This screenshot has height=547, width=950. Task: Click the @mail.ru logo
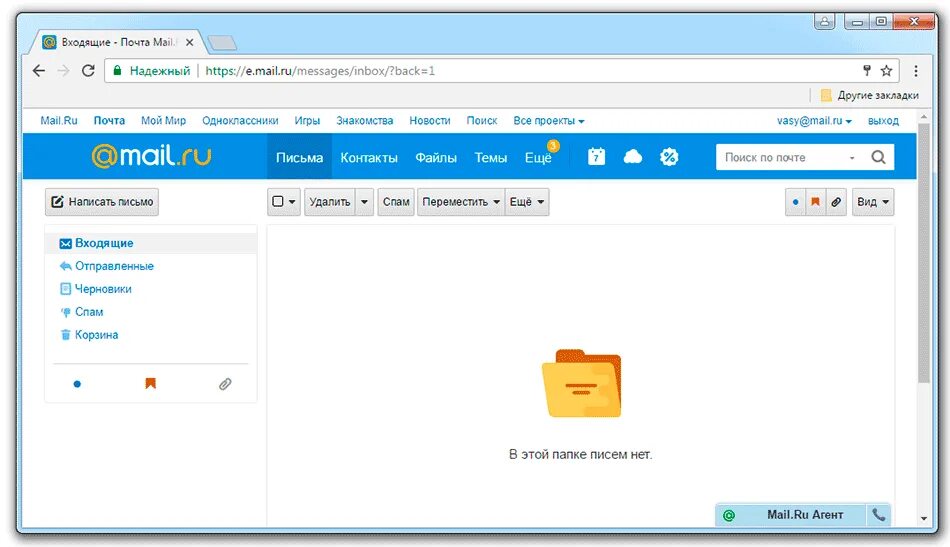coord(151,156)
